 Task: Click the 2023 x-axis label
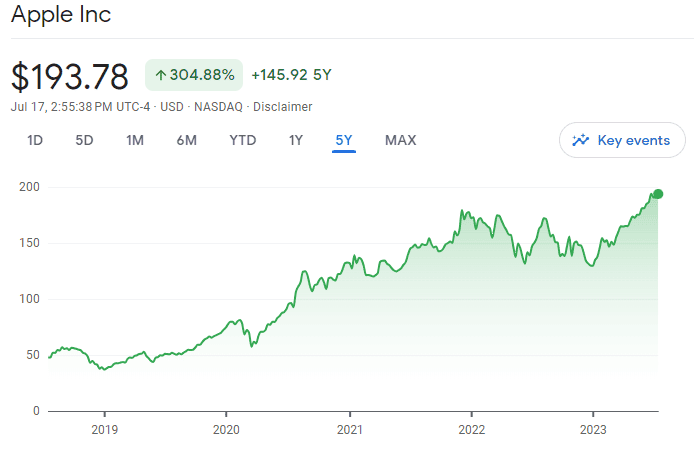point(594,431)
